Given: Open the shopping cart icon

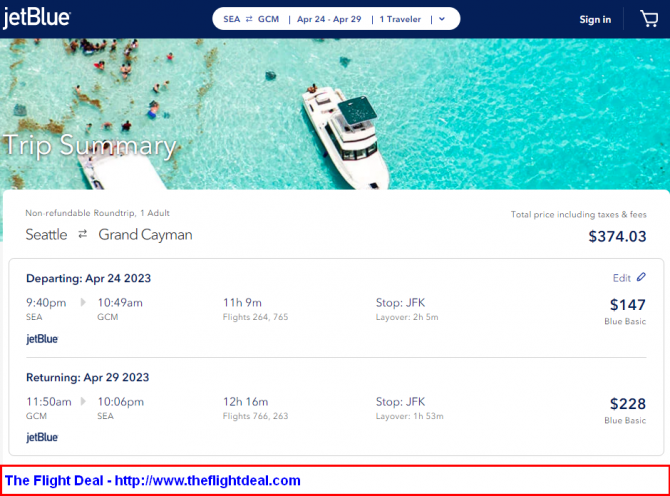Looking at the screenshot, I should [649, 19].
